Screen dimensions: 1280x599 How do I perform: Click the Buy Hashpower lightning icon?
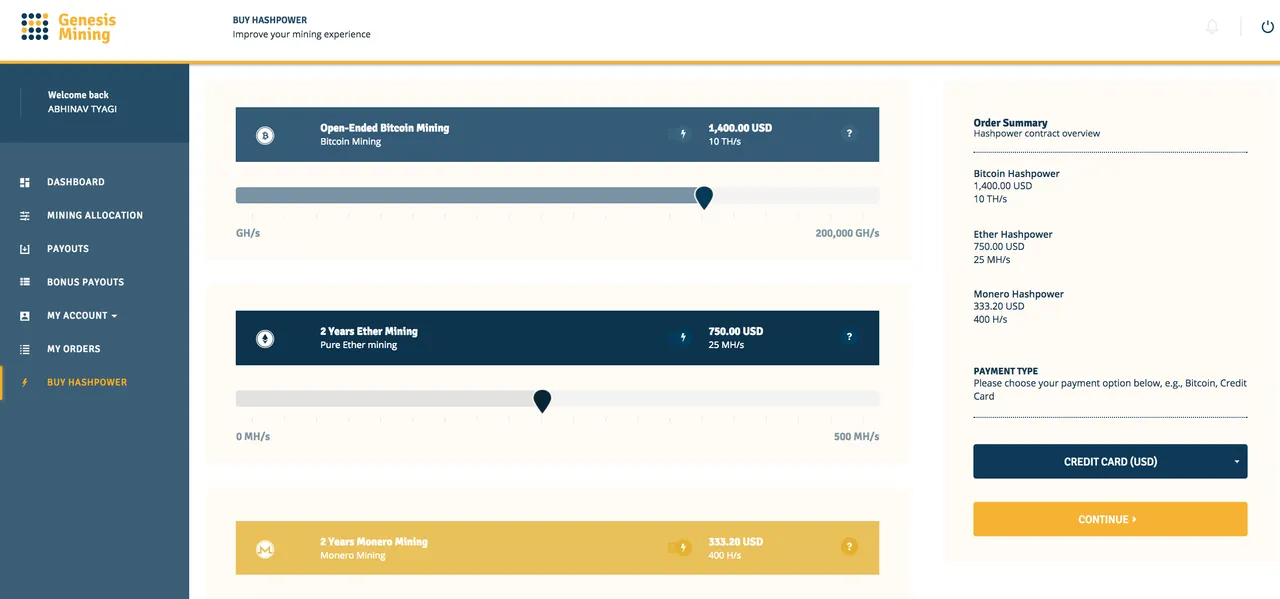tap(25, 382)
